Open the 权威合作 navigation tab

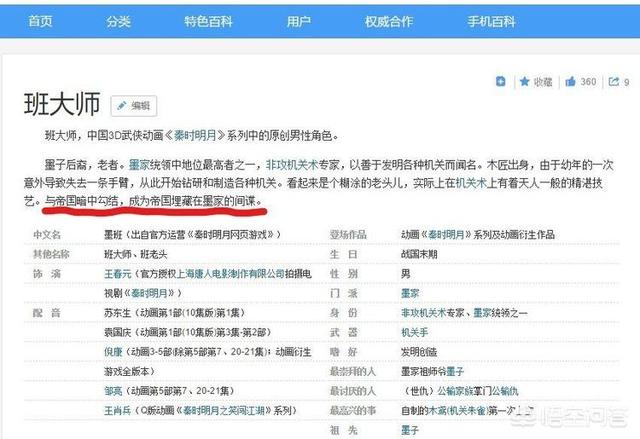pyautogui.click(x=389, y=21)
